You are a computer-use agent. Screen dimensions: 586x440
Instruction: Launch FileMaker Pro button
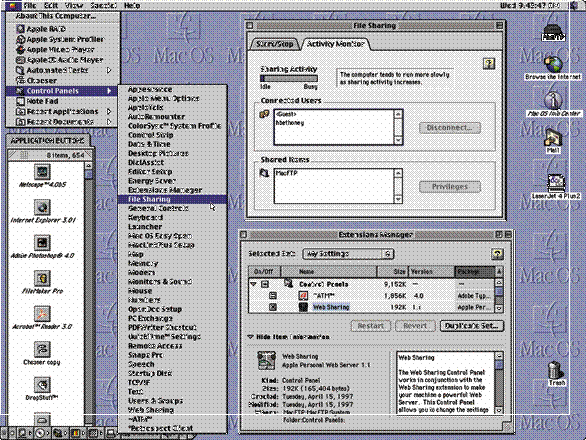(x=42, y=278)
